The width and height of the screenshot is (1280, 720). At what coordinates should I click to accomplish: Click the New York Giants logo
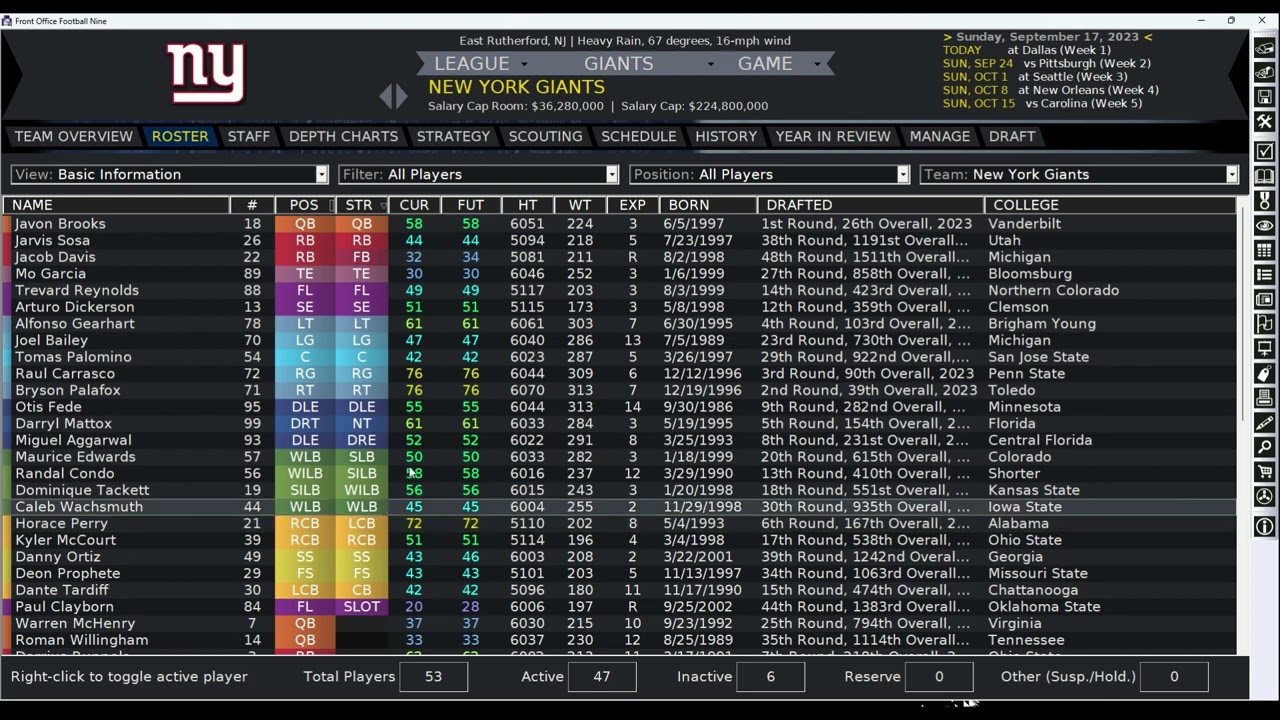coord(206,73)
